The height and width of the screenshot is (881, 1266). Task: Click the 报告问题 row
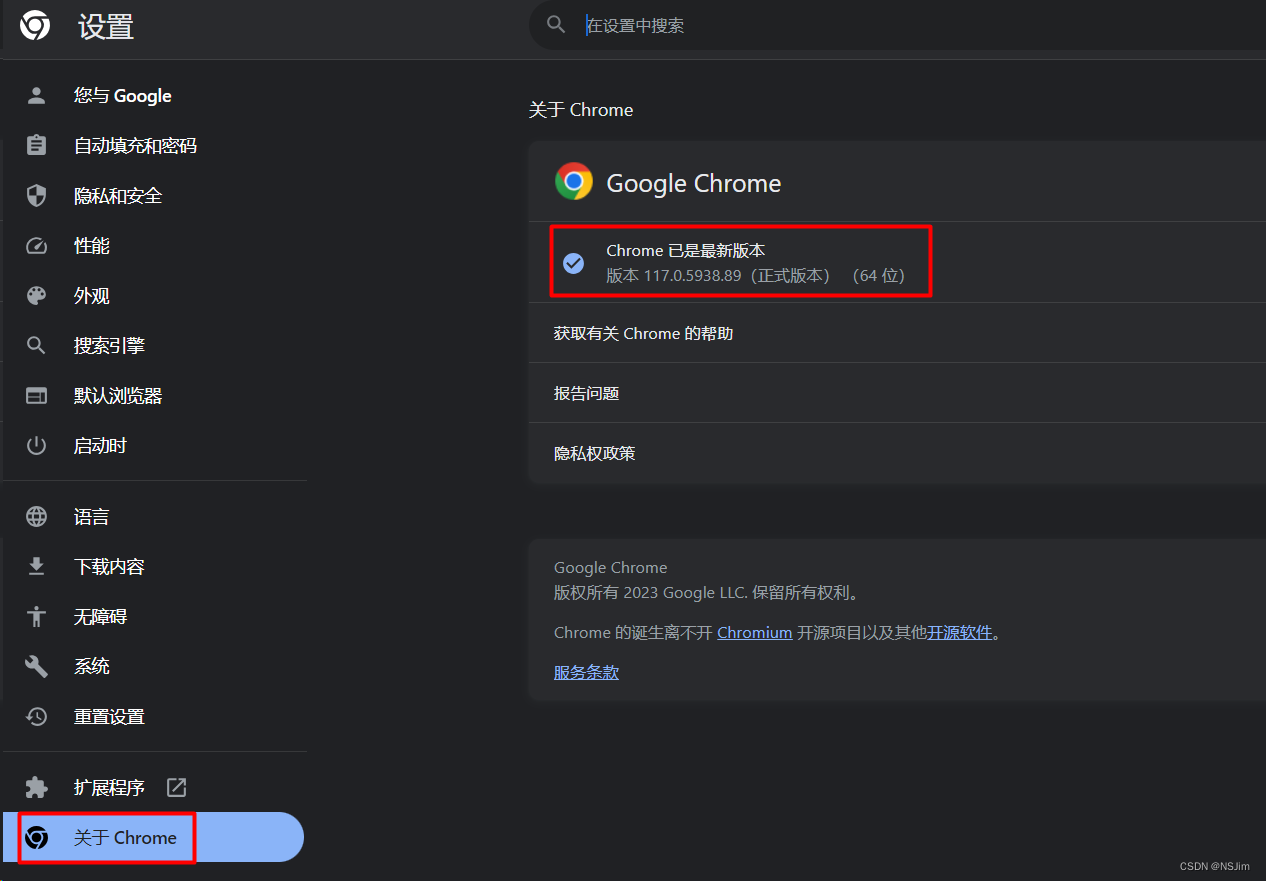[x=897, y=393]
